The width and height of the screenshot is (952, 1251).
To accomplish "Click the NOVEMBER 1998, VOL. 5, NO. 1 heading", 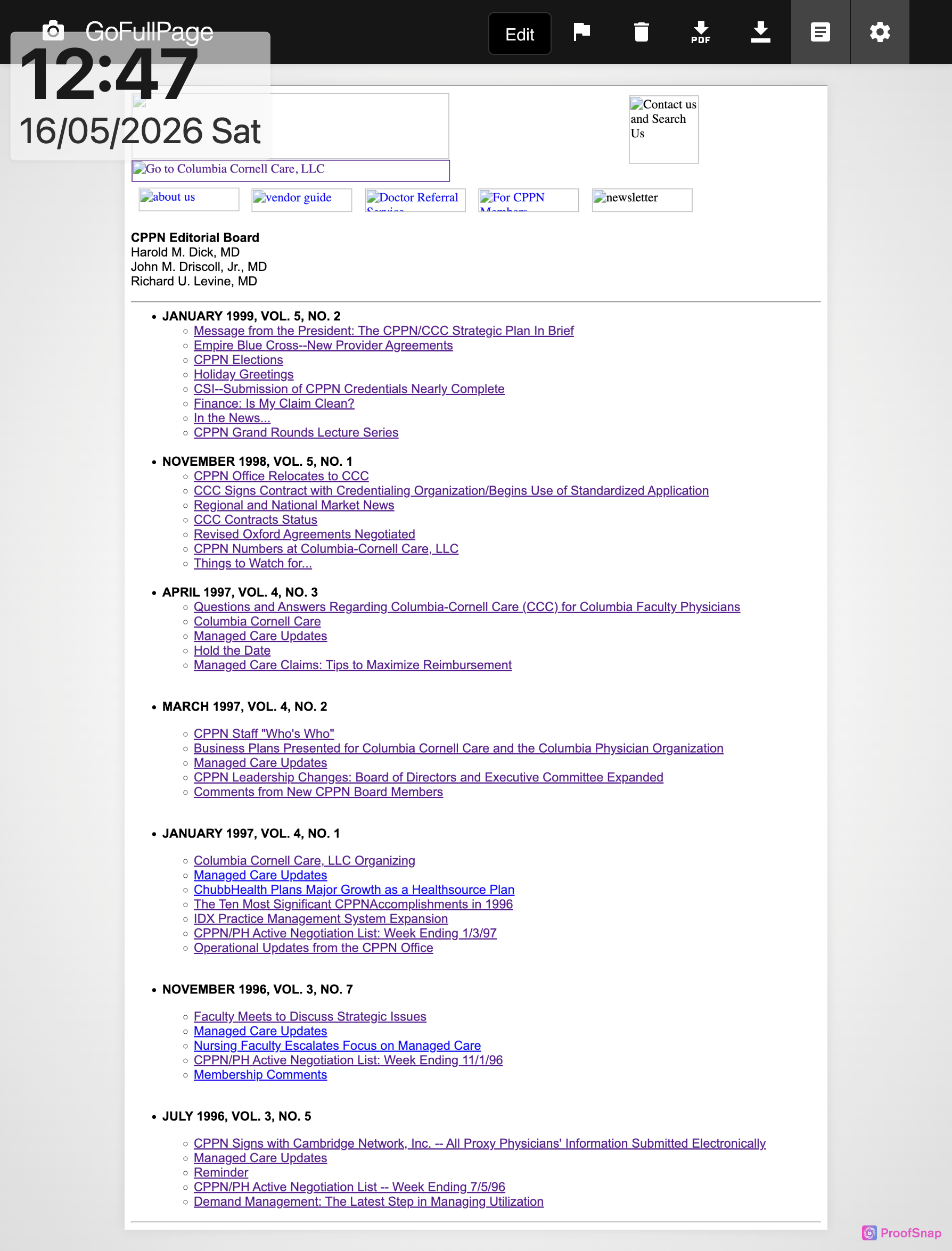I will point(257,462).
